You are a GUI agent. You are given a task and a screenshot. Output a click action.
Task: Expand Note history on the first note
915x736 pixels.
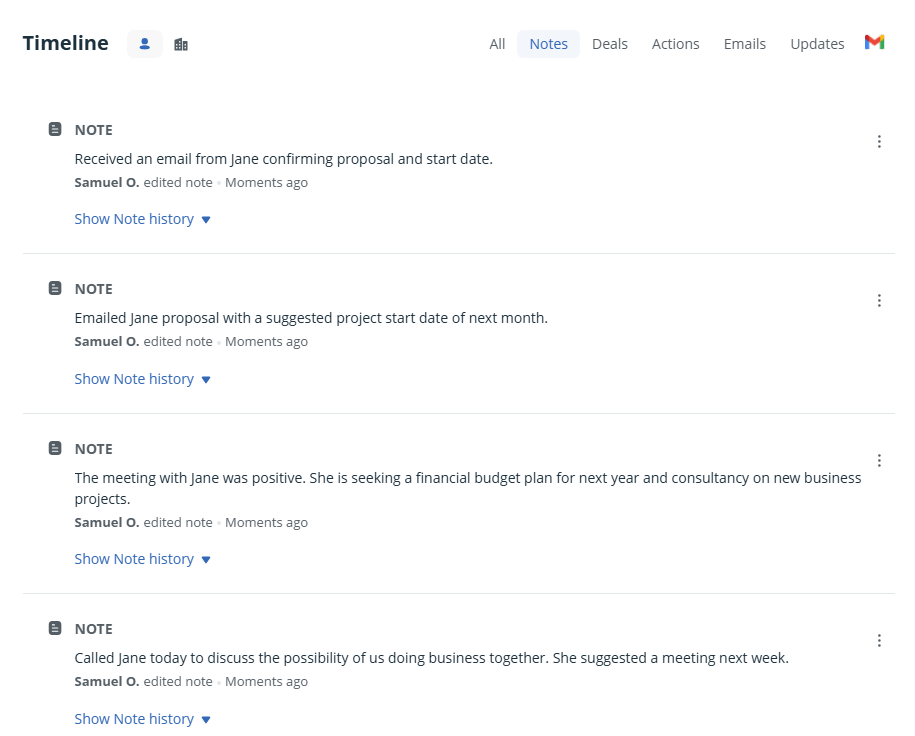[134, 218]
